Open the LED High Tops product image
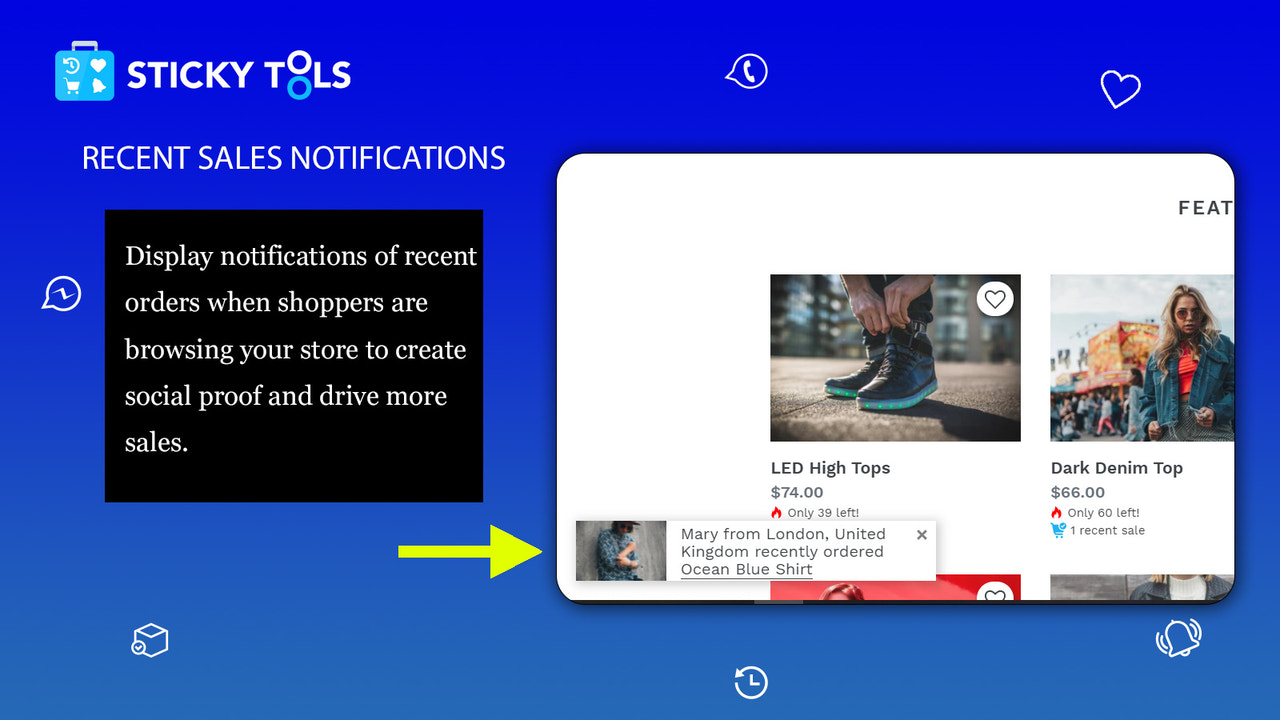The width and height of the screenshot is (1280, 720). pos(895,358)
